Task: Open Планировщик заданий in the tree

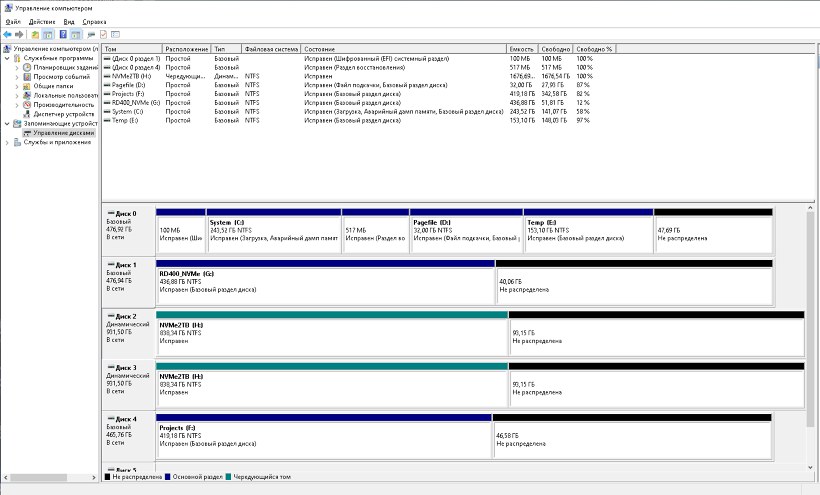Action: pos(65,67)
